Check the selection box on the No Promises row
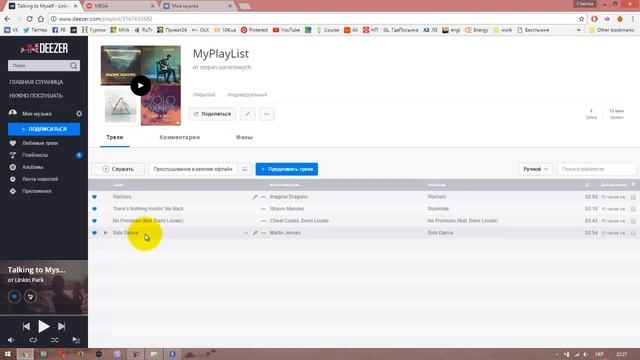Viewport: 640px width, 360px height. (x=633, y=221)
